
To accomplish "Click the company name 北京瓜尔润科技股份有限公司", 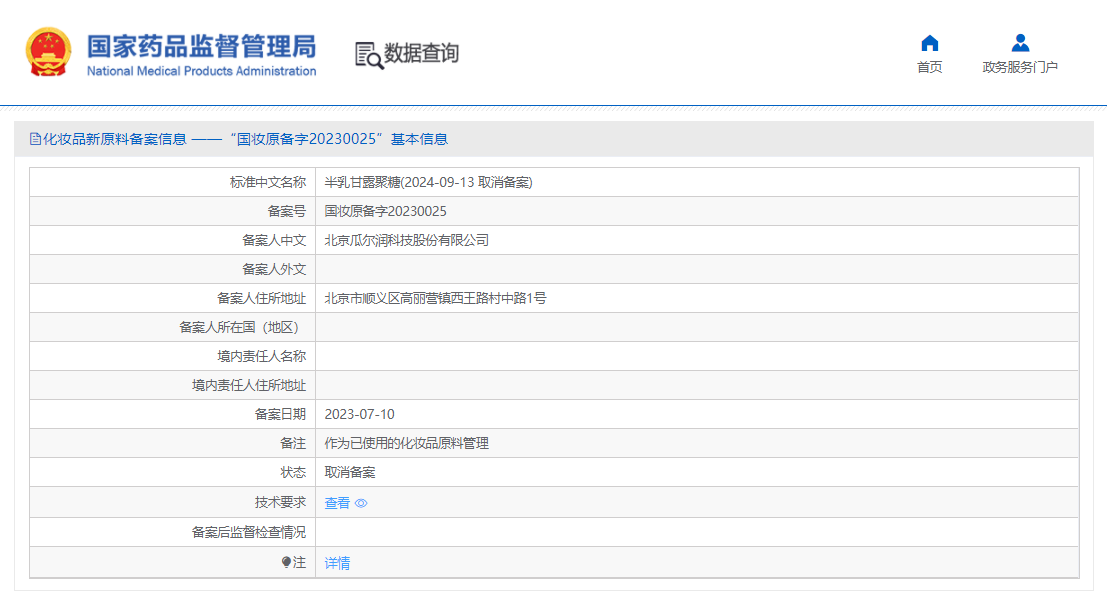I will tap(406, 240).
